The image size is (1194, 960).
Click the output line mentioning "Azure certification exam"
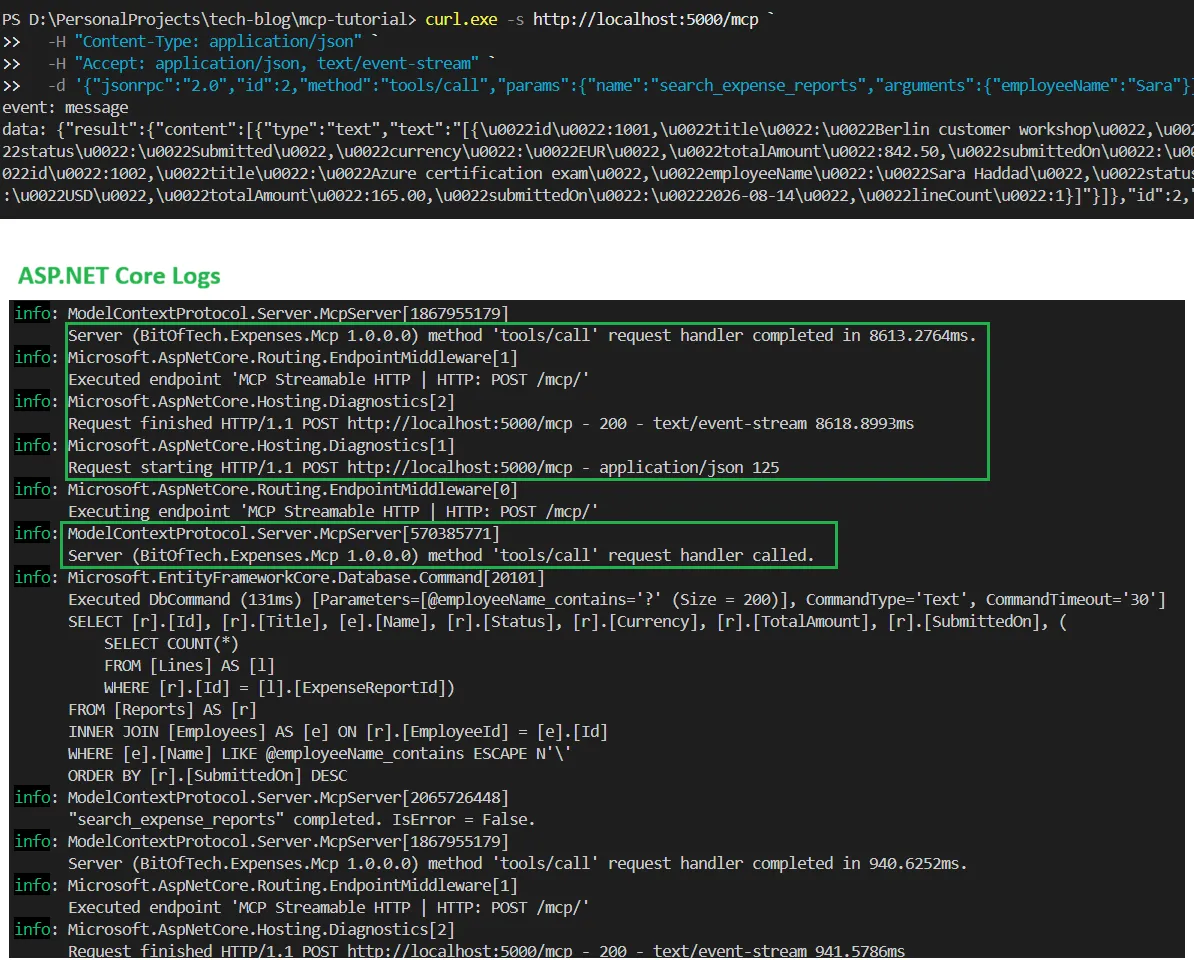[597, 174]
